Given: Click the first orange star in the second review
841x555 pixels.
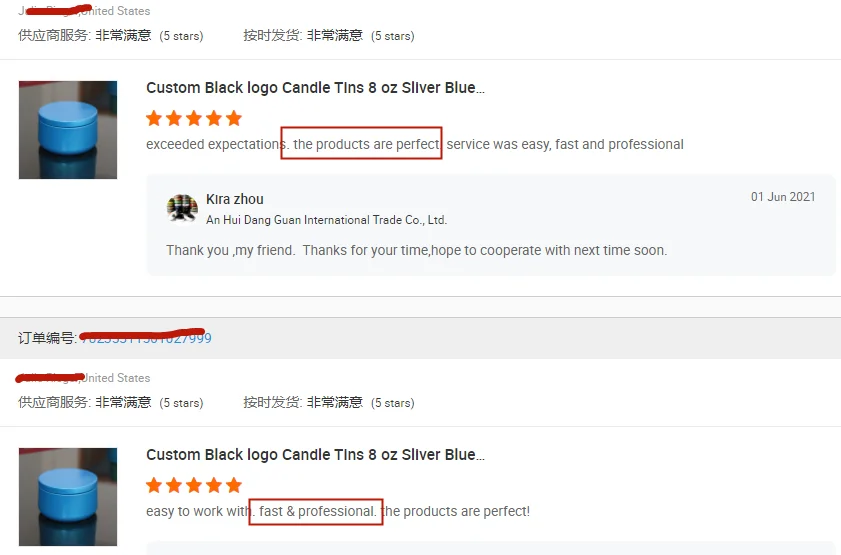Looking at the screenshot, I should 154,485.
